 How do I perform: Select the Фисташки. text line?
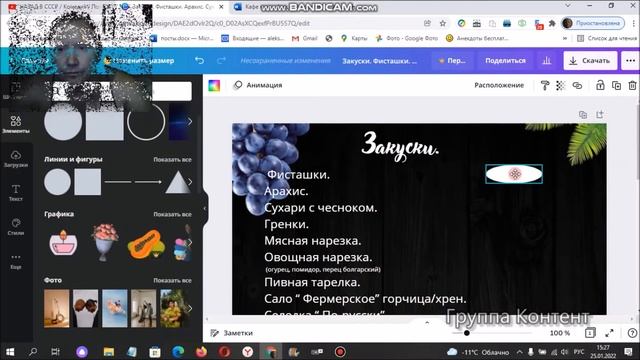pyautogui.click(x=298, y=174)
